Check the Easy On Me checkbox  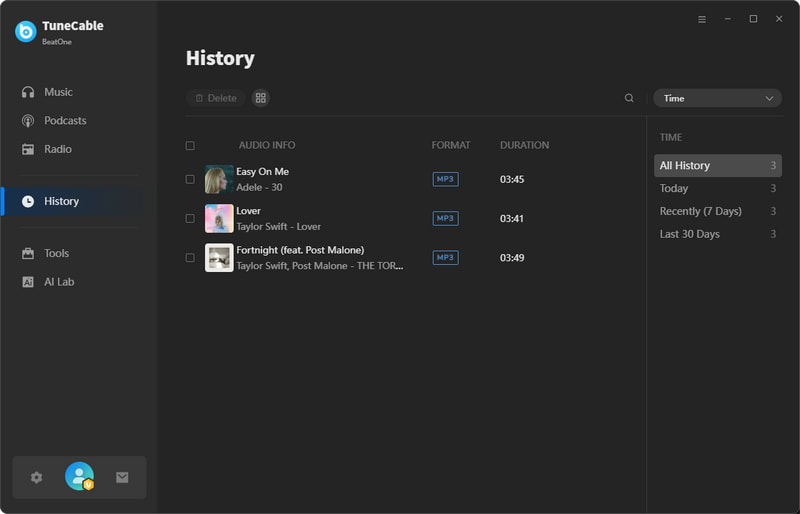pyautogui.click(x=190, y=179)
